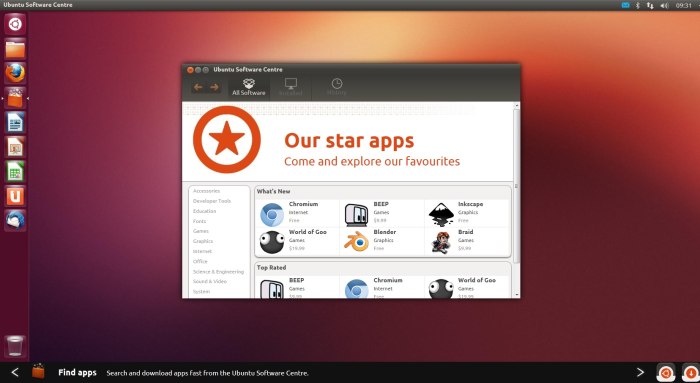Viewport: 700px width, 383px height.
Task: Click the World of Goo icon under Top Rated
Action: 441,289
